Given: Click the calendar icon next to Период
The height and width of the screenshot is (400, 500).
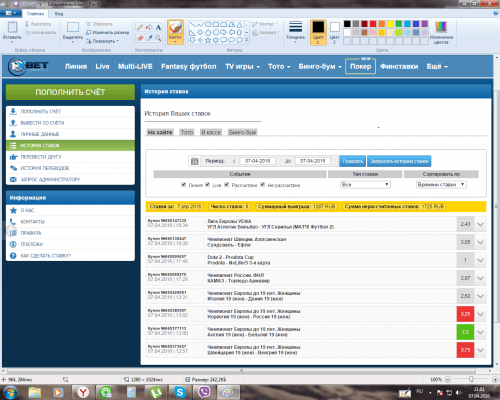Looking at the screenshot, I should pos(195,161).
